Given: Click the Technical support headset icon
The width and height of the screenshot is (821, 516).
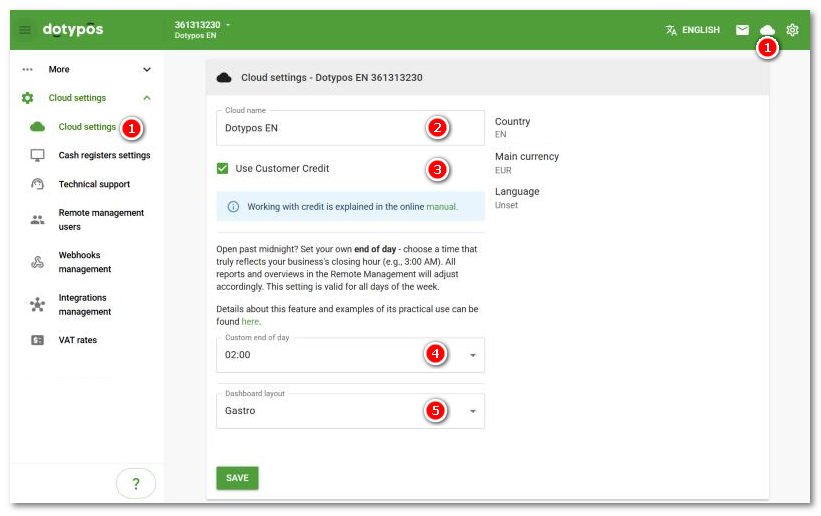Looking at the screenshot, I should (37, 184).
